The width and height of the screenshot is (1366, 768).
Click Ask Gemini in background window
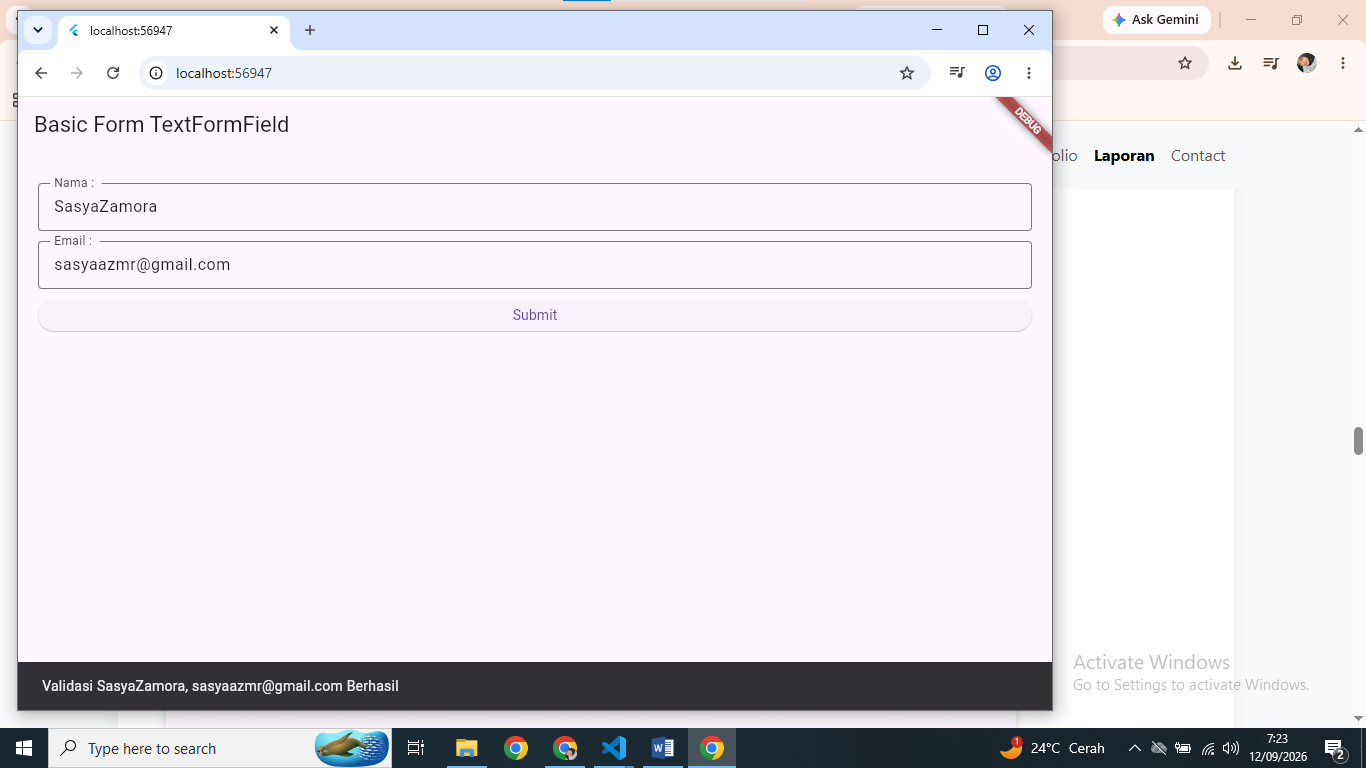pyautogui.click(x=1156, y=20)
